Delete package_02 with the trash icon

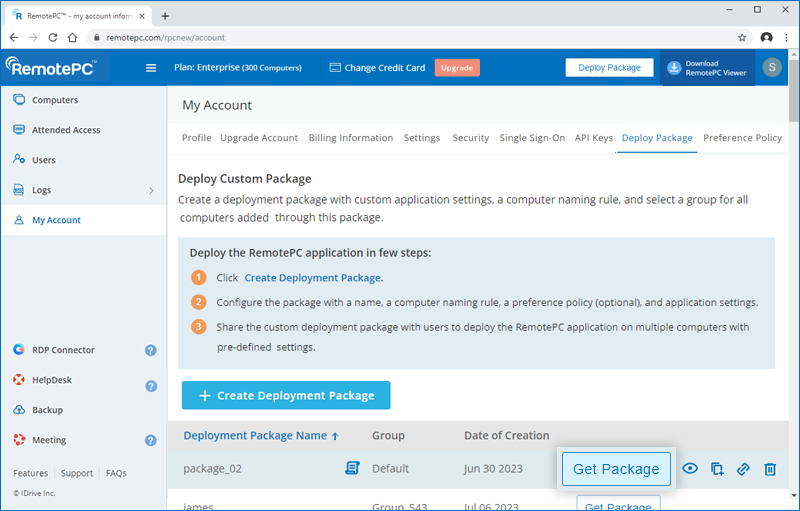click(x=770, y=469)
